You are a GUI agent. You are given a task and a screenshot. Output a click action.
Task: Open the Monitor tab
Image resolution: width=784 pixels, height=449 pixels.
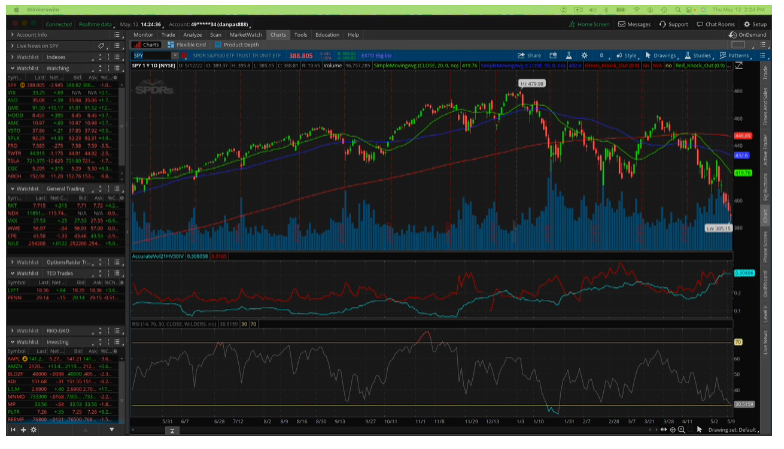(x=143, y=35)
